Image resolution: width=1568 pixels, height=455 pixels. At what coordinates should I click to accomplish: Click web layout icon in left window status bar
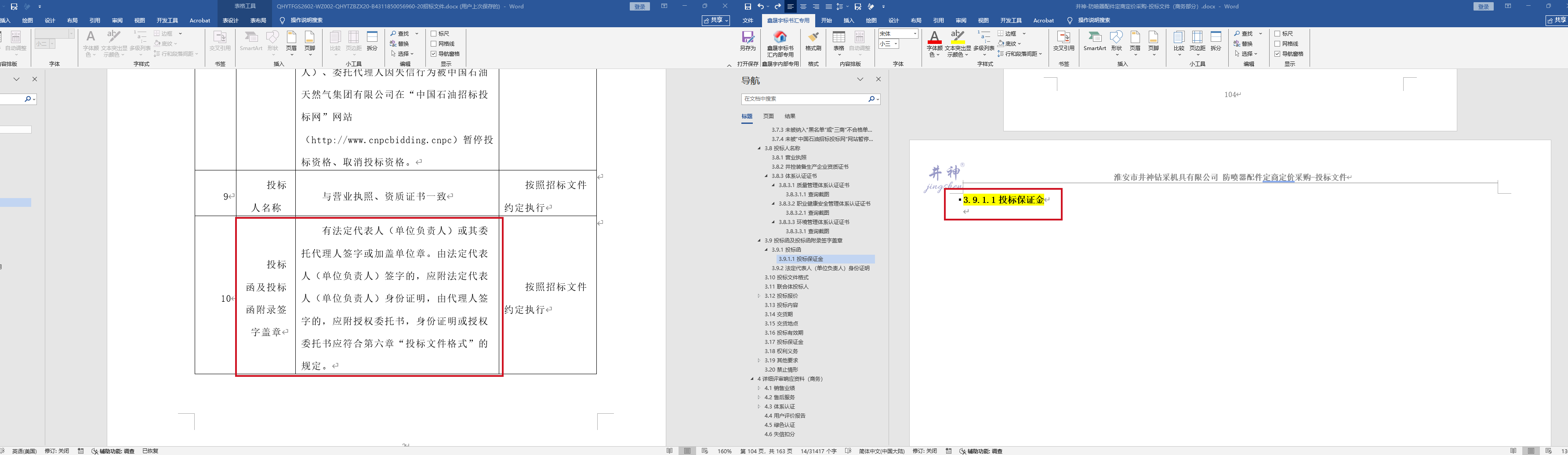pos(705,451)
